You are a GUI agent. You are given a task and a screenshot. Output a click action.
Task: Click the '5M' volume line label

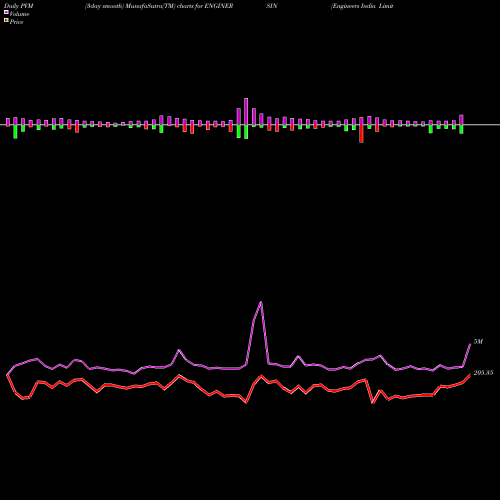[x=478, y=342]
